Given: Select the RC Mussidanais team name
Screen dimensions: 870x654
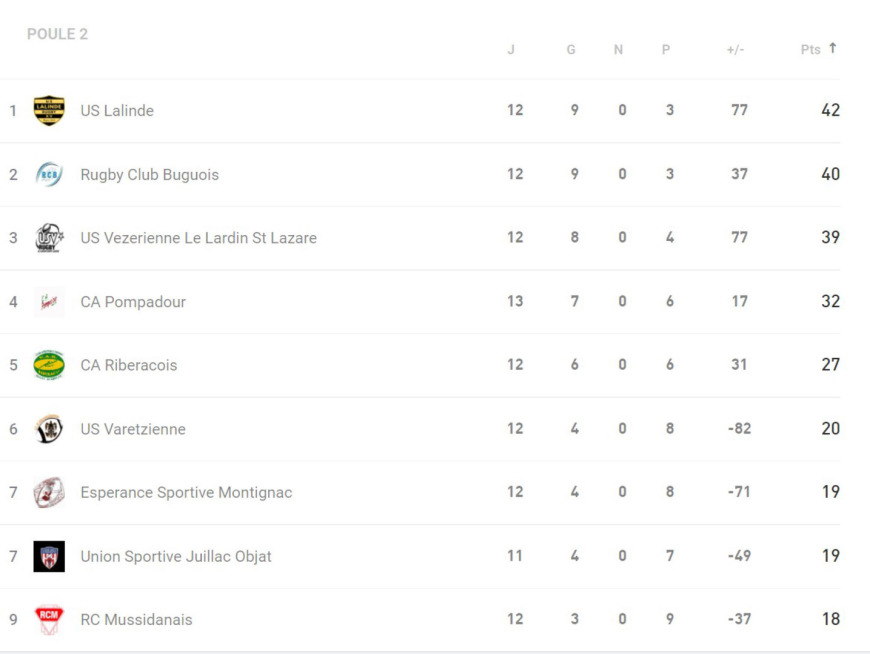Looking at the screenshot, I should (x=136, y=620).
